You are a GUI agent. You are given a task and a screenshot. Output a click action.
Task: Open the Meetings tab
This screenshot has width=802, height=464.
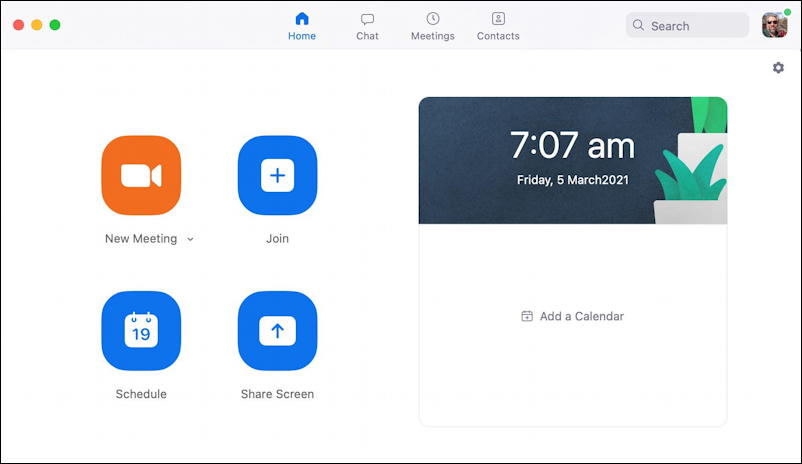(x=433, y=27)
